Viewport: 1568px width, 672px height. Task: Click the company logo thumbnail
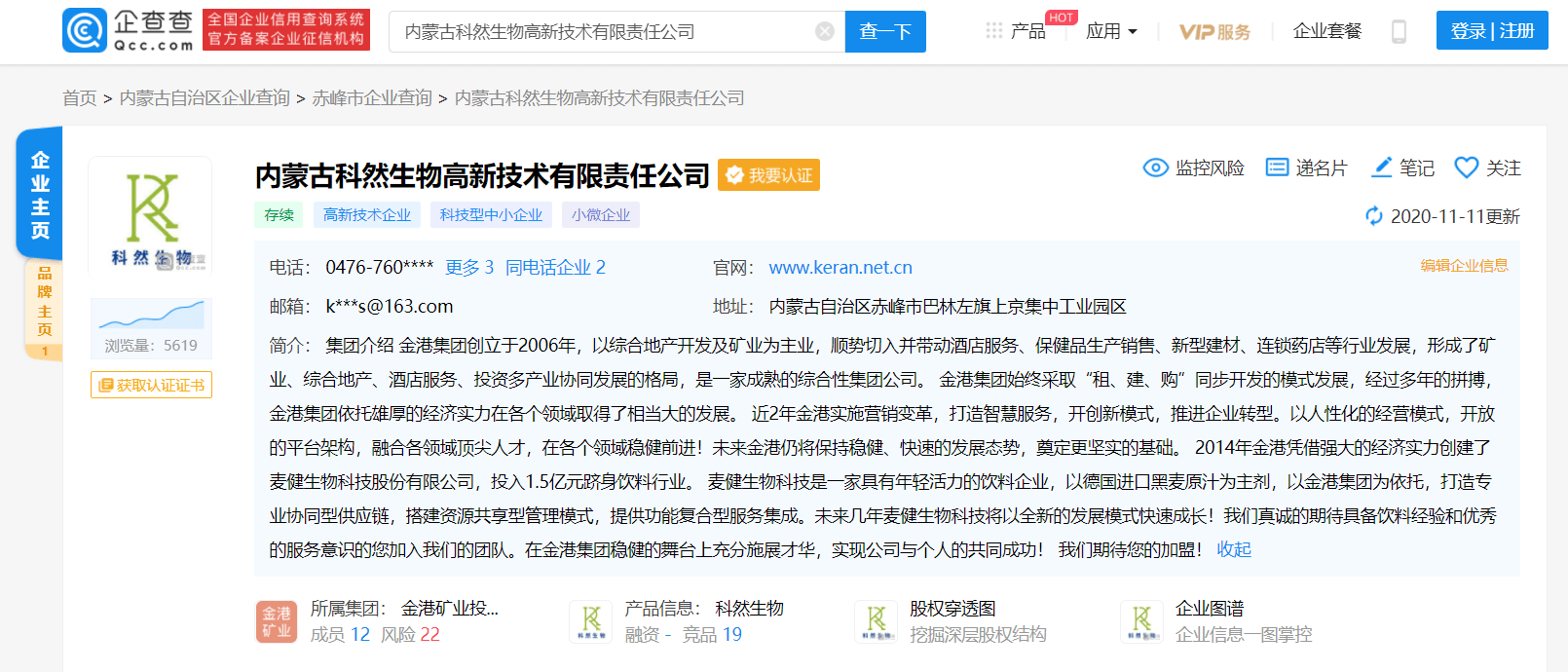pyautogui.click(x=151, y=216)
